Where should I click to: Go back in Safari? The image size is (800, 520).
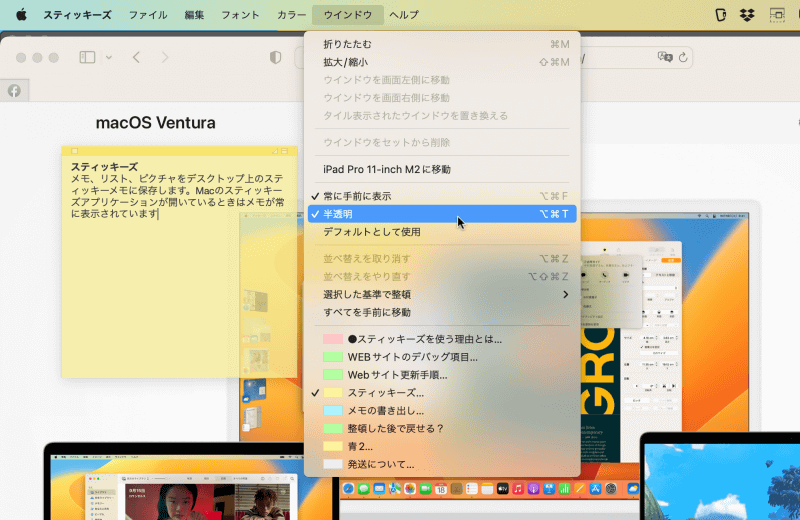click(136, 57)
